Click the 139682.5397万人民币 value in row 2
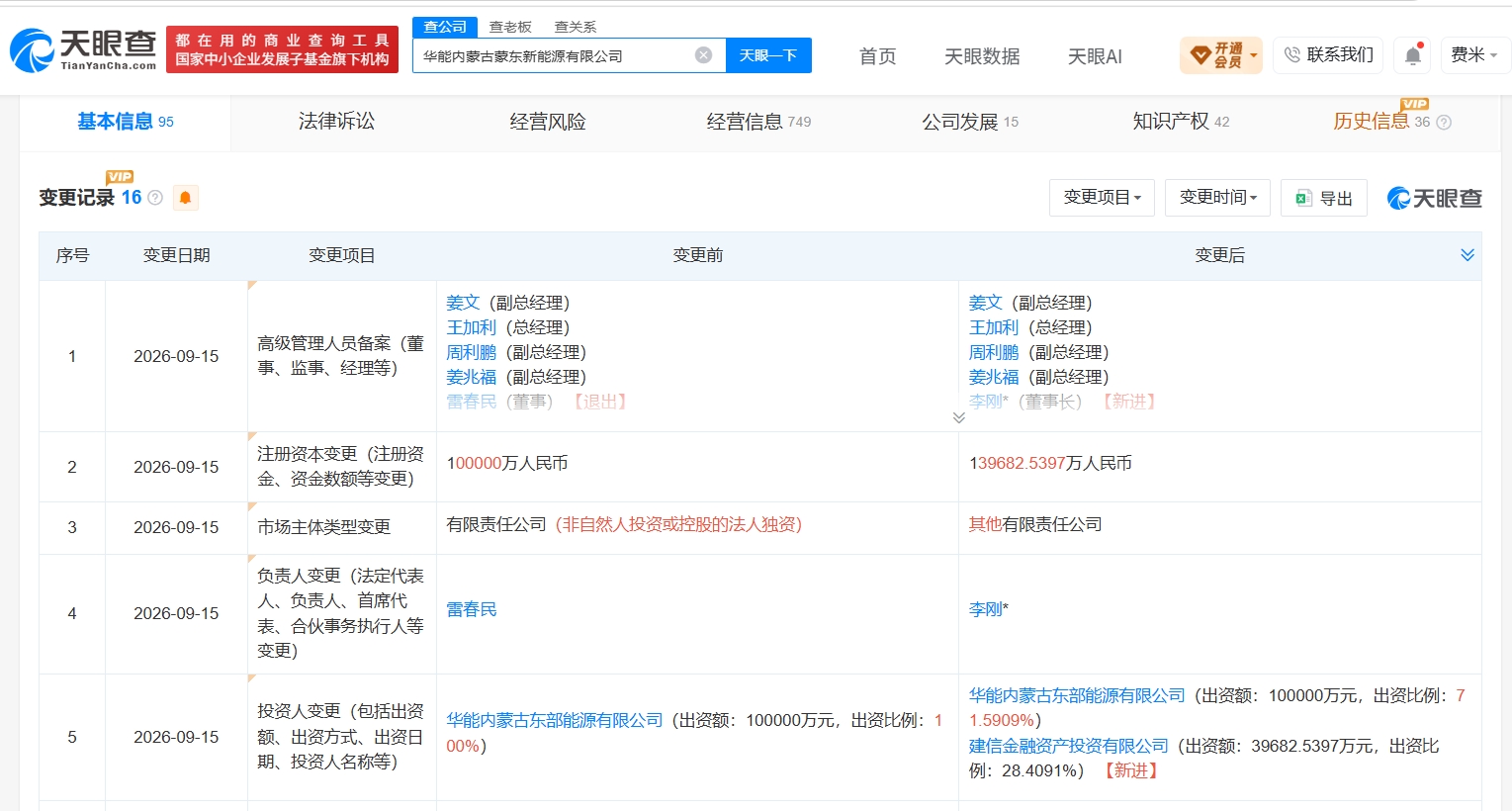 click(x=1050, y=463)
